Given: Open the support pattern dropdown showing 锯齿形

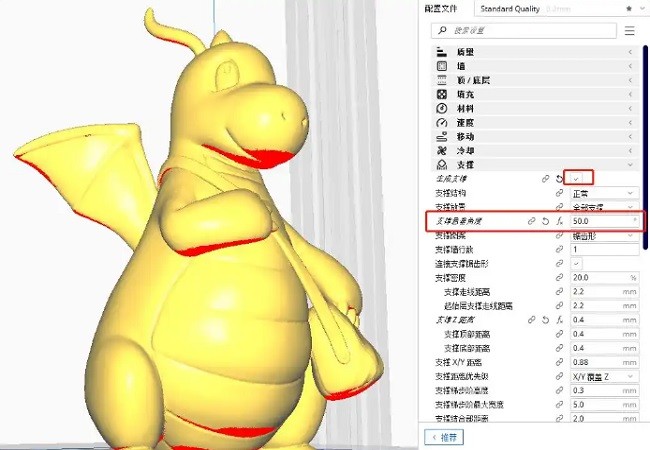Looking at the screenshot, I should [x=604, y=236].
